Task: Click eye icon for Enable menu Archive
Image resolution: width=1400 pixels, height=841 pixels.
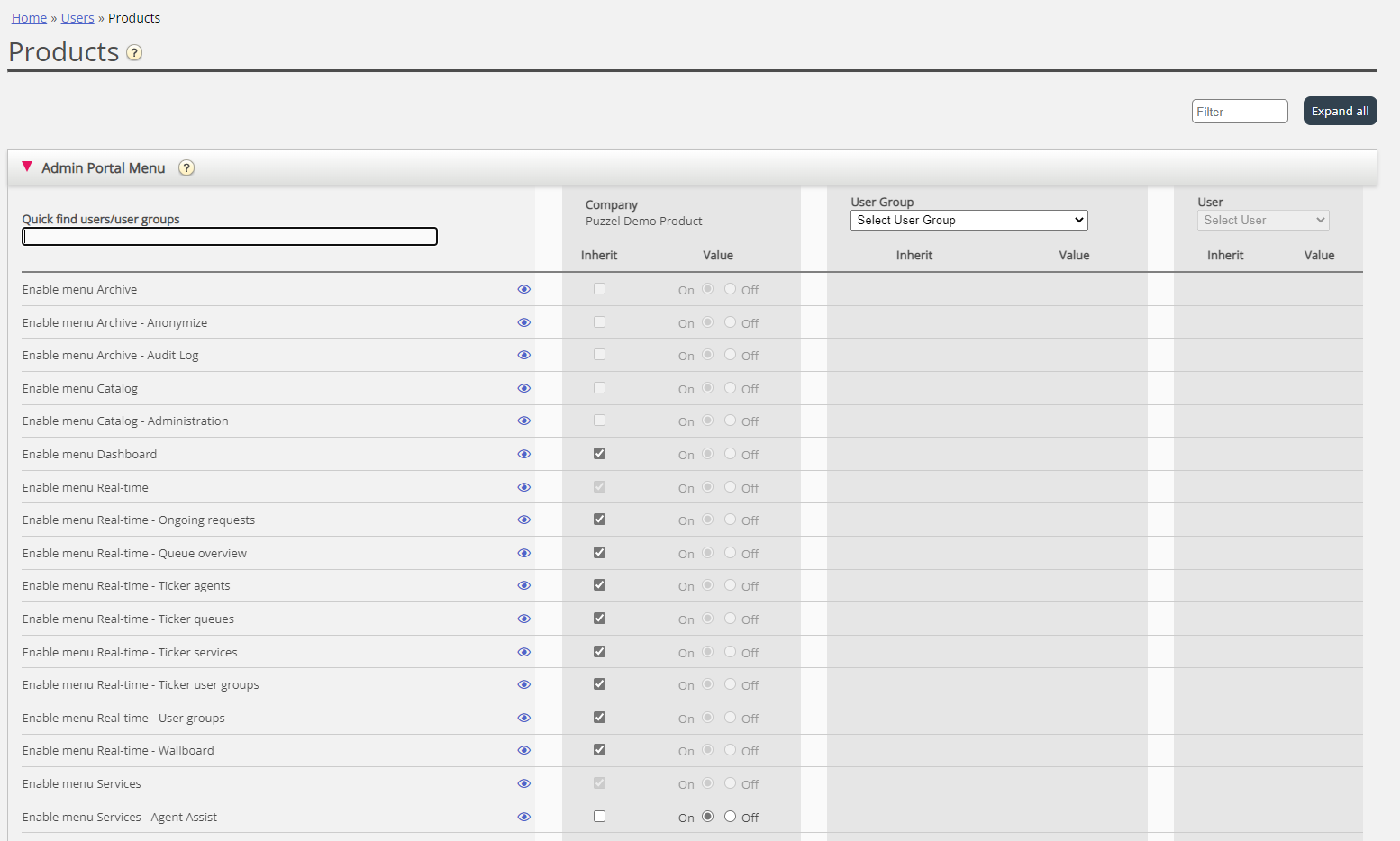Action: pyautogui.click(x=523, y=290)
